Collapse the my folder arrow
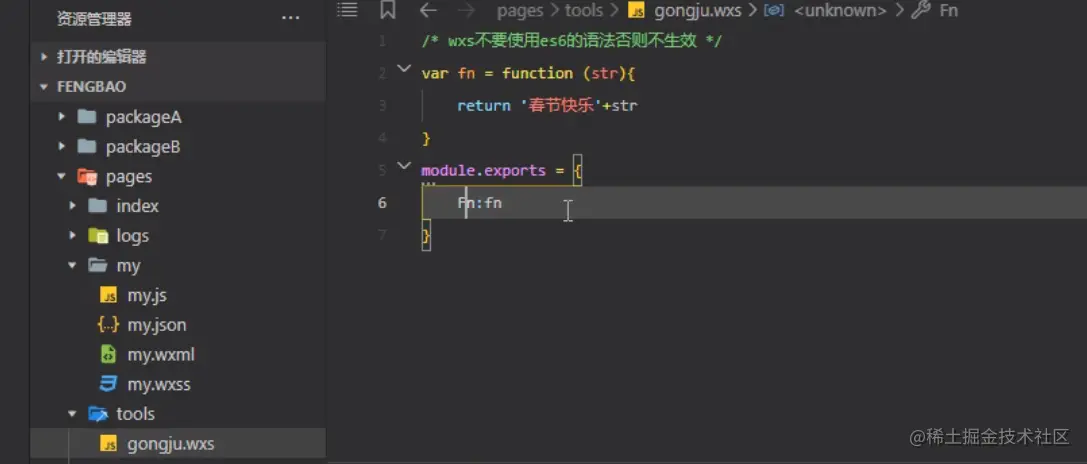This screenshot has width=1087, height=464. [73, 266]
